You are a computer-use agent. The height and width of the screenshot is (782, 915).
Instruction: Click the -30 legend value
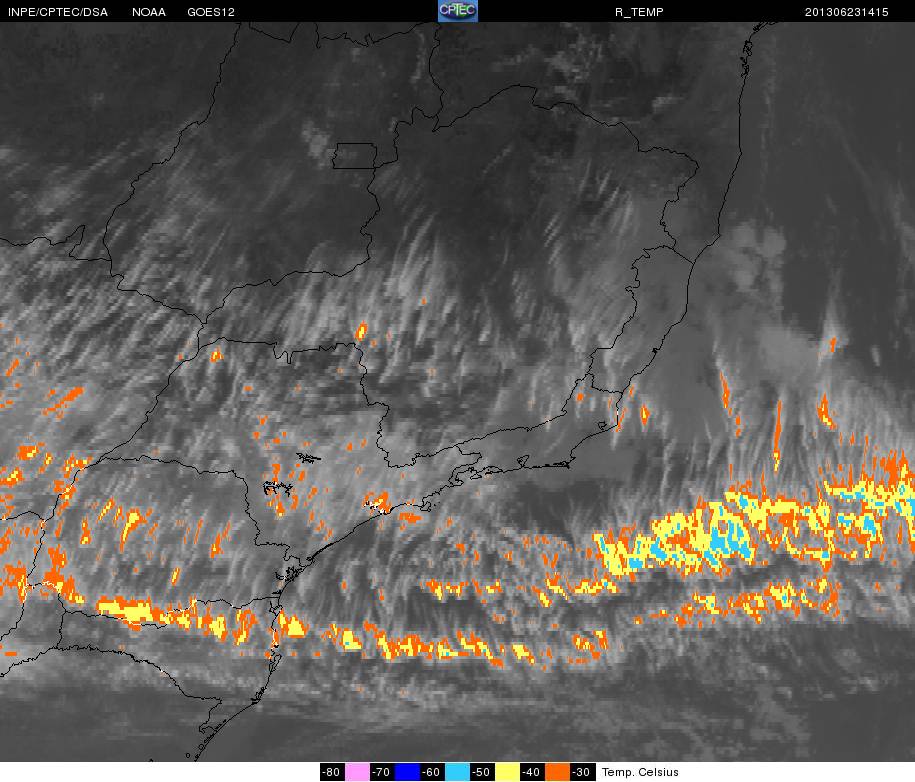[x=582, y=772]
